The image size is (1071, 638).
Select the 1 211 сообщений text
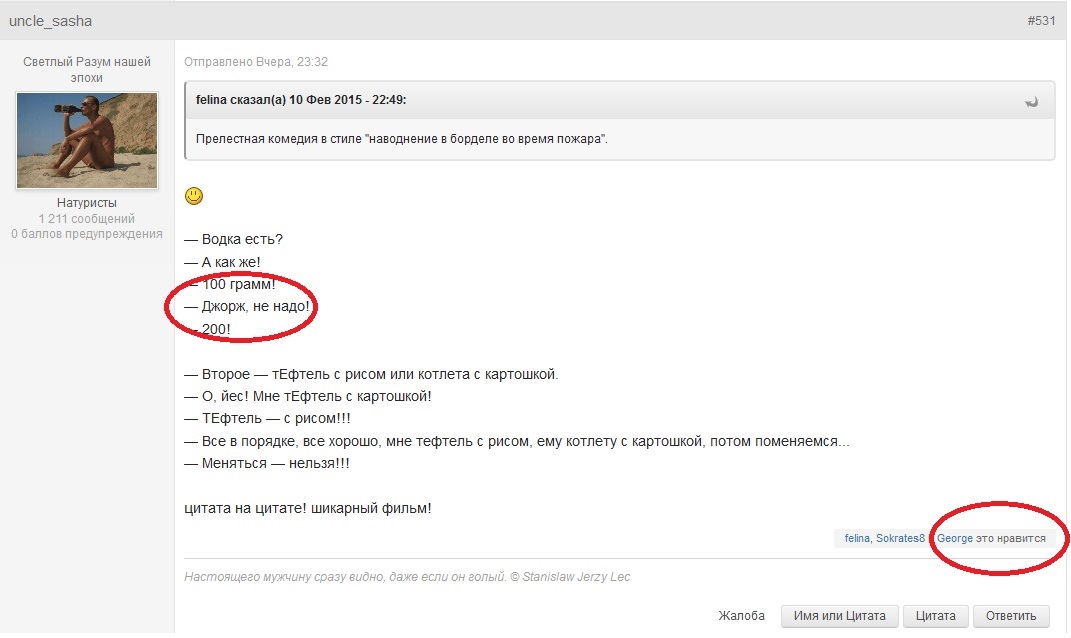[x=87, y=219]
